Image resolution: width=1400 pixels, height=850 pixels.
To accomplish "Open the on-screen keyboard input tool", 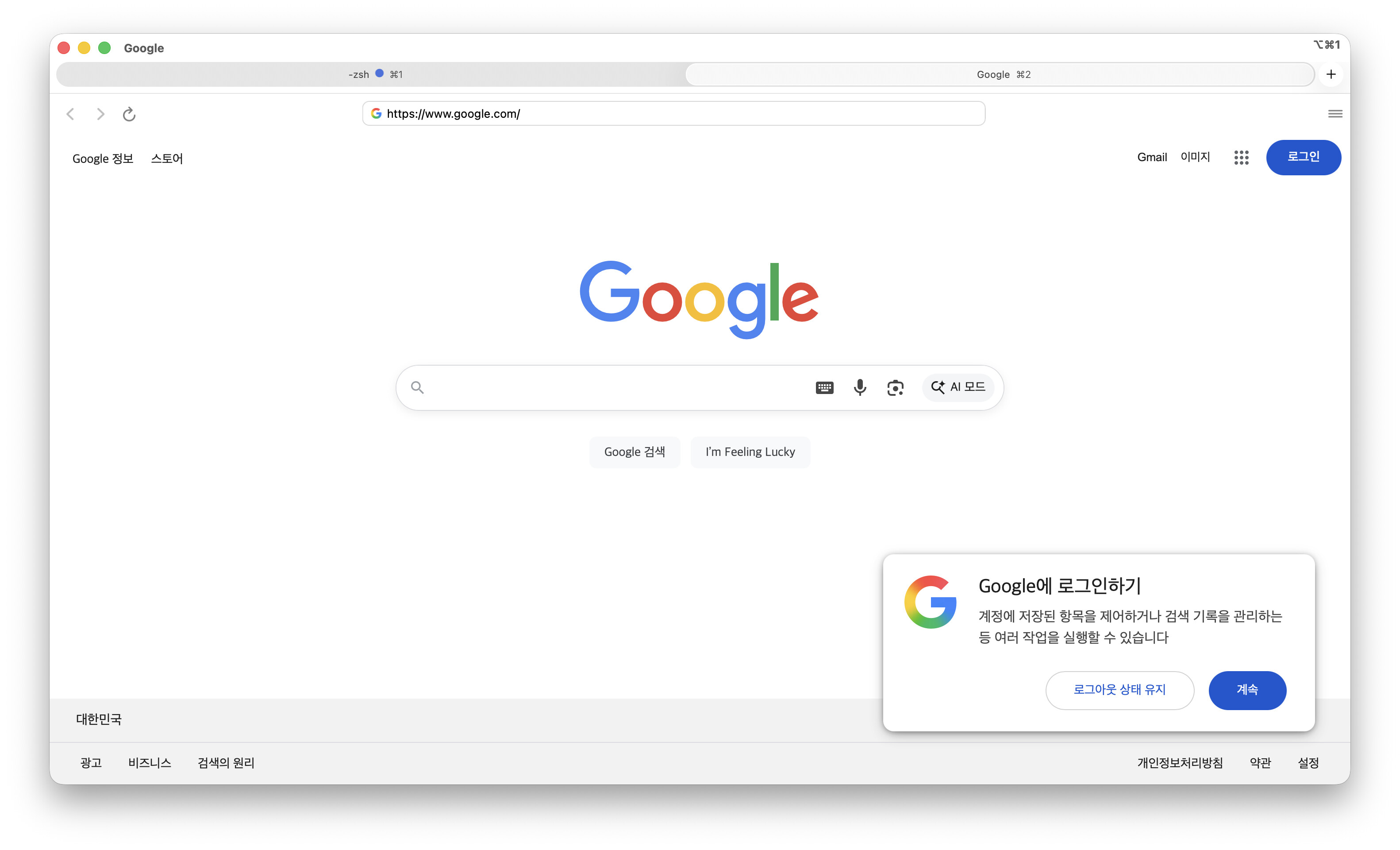I will point(824,388).
